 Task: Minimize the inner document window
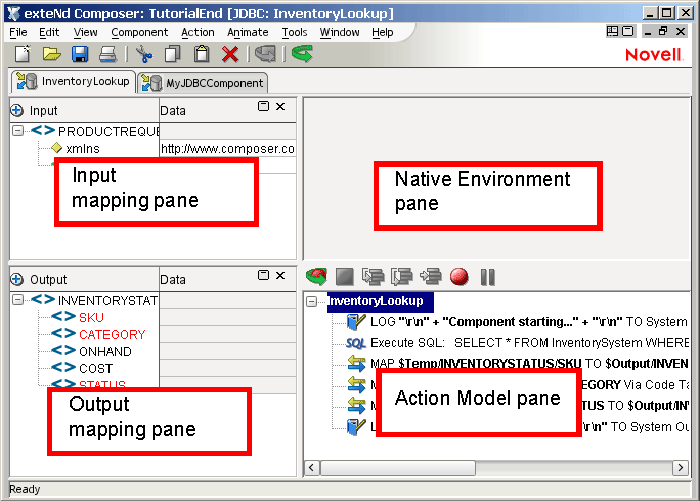point(648,31)
